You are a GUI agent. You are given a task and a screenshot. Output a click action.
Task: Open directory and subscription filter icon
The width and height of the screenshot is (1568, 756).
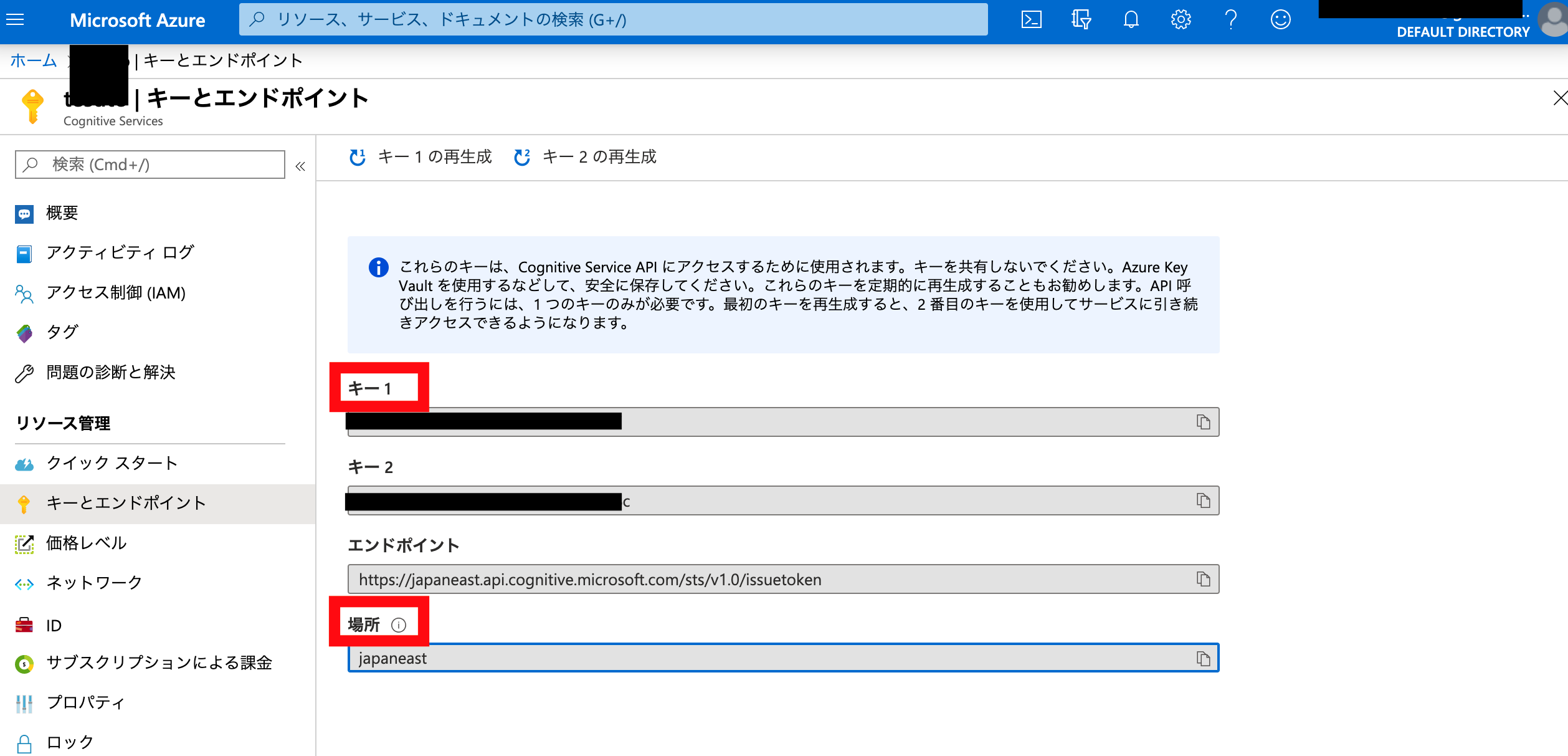click(1081, 20)
